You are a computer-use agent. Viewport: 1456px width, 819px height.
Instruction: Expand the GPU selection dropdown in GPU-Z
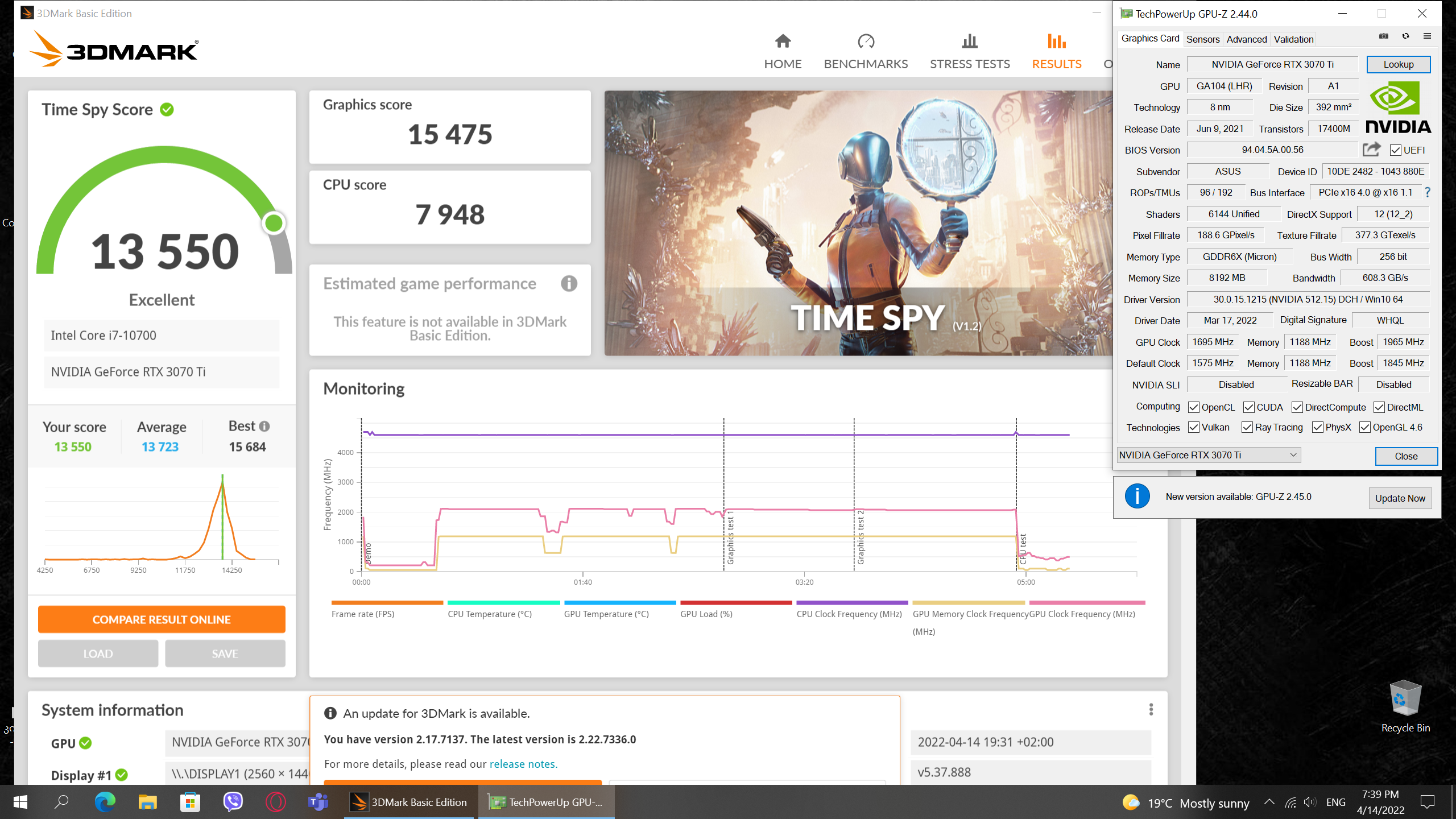(1293, 455)
